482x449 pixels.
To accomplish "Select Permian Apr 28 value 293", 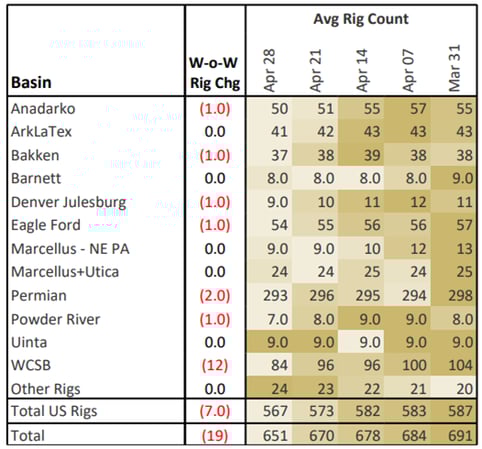I will 275,296.
